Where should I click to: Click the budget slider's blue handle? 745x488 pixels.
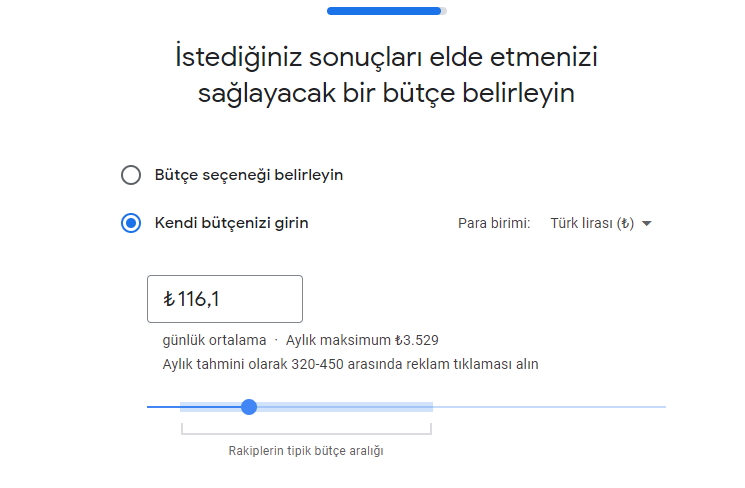[249, 407]
